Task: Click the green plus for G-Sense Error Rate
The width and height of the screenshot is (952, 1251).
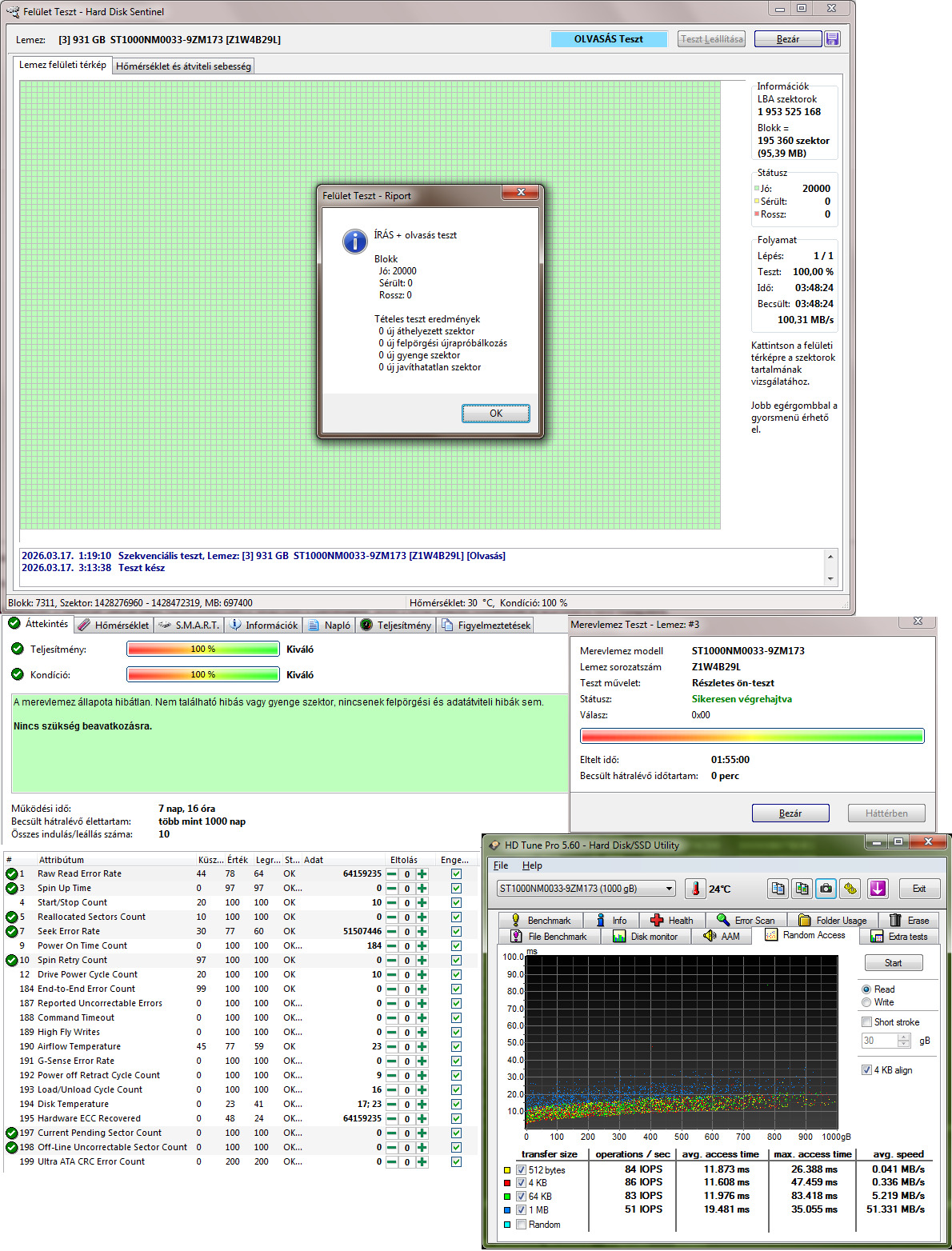Action: point(422,1061)
